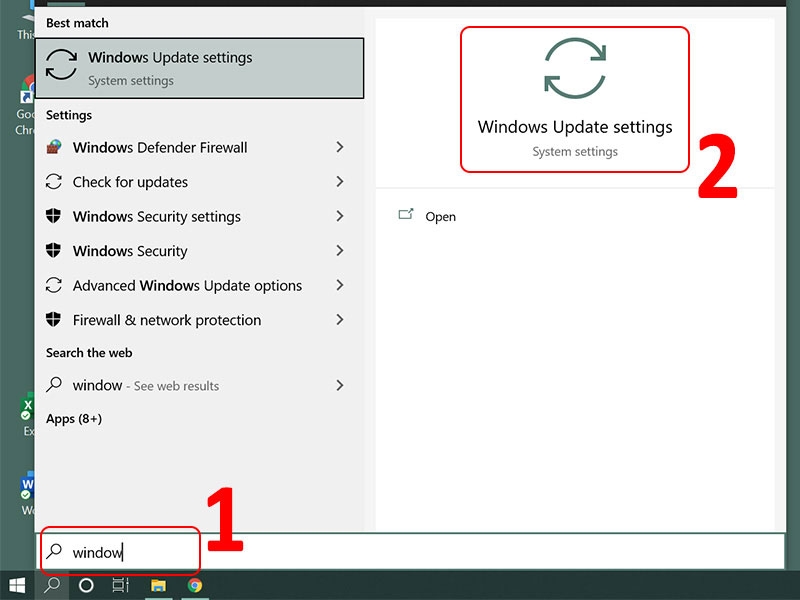This screenshot has height=600, width=800.
Task: Click the Word desktop shortcut icon
Action: (x=27, y=486)
